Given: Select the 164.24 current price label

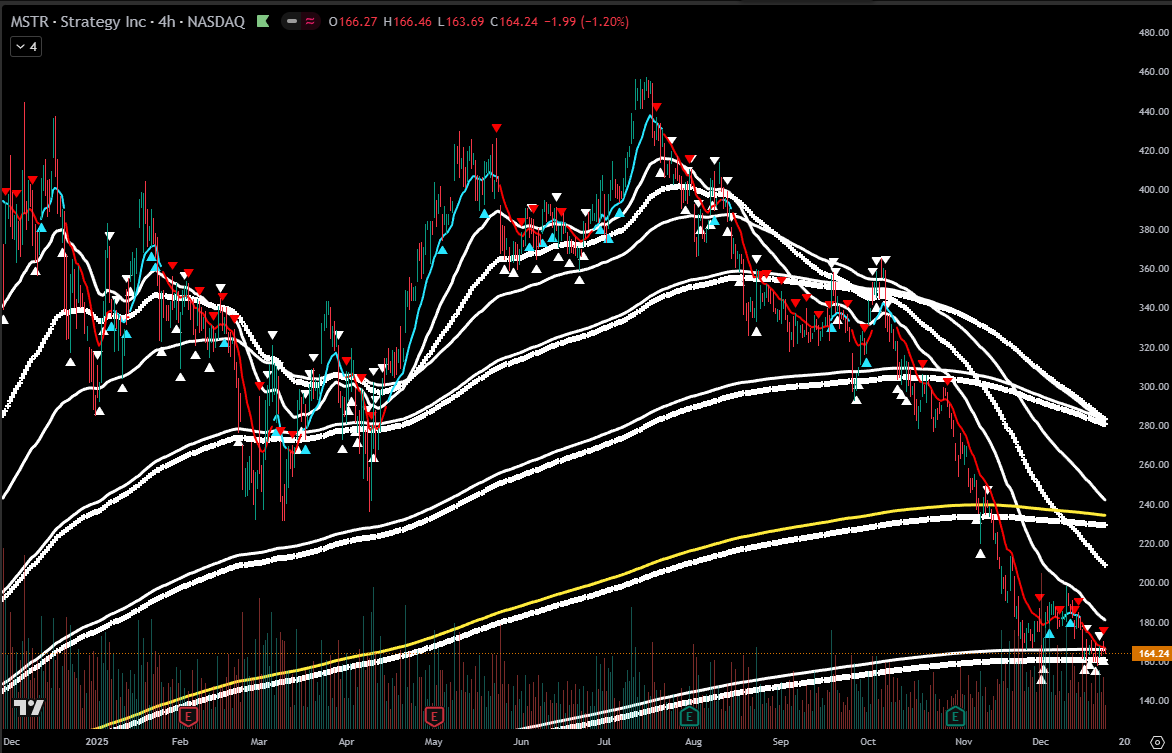Looking at the screenshot, I should (x=1152, y=654).
